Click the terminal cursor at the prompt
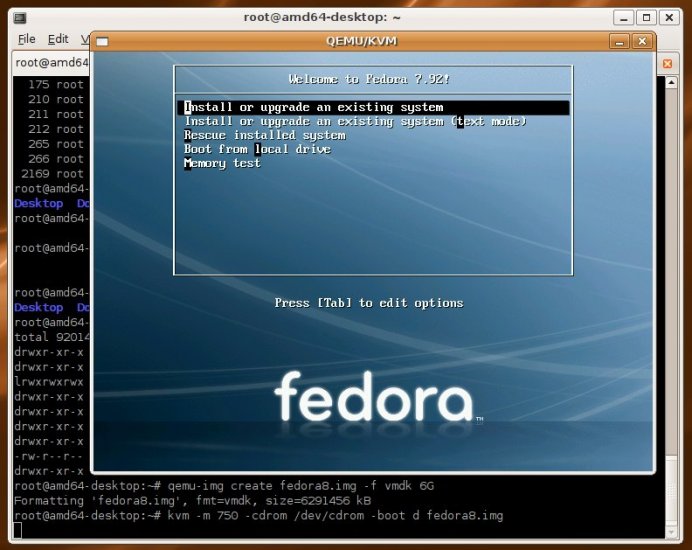Viewport: 692px width, 550px height. click(x=18, y=530)
